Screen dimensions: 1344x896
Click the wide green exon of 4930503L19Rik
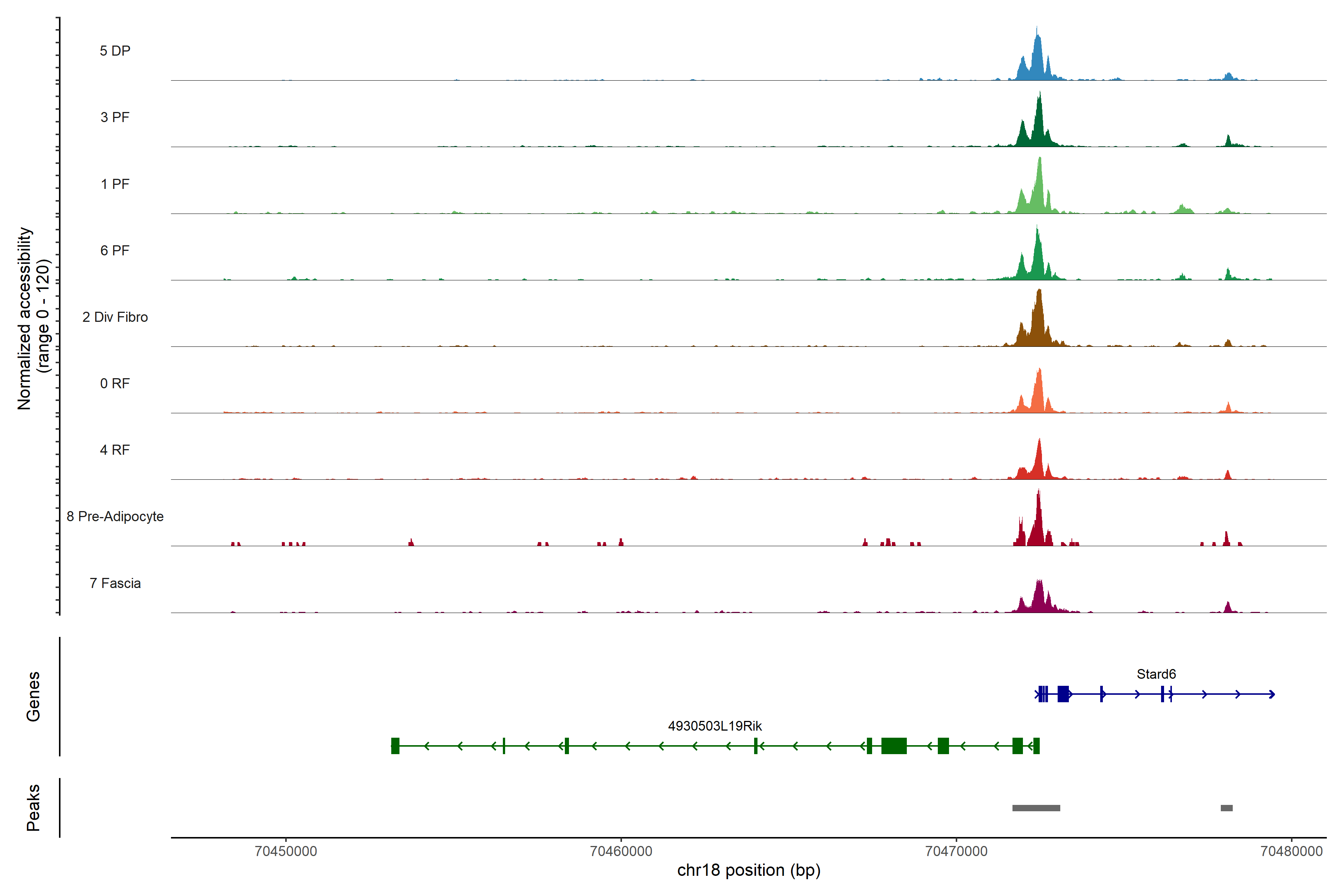point(894,746)
